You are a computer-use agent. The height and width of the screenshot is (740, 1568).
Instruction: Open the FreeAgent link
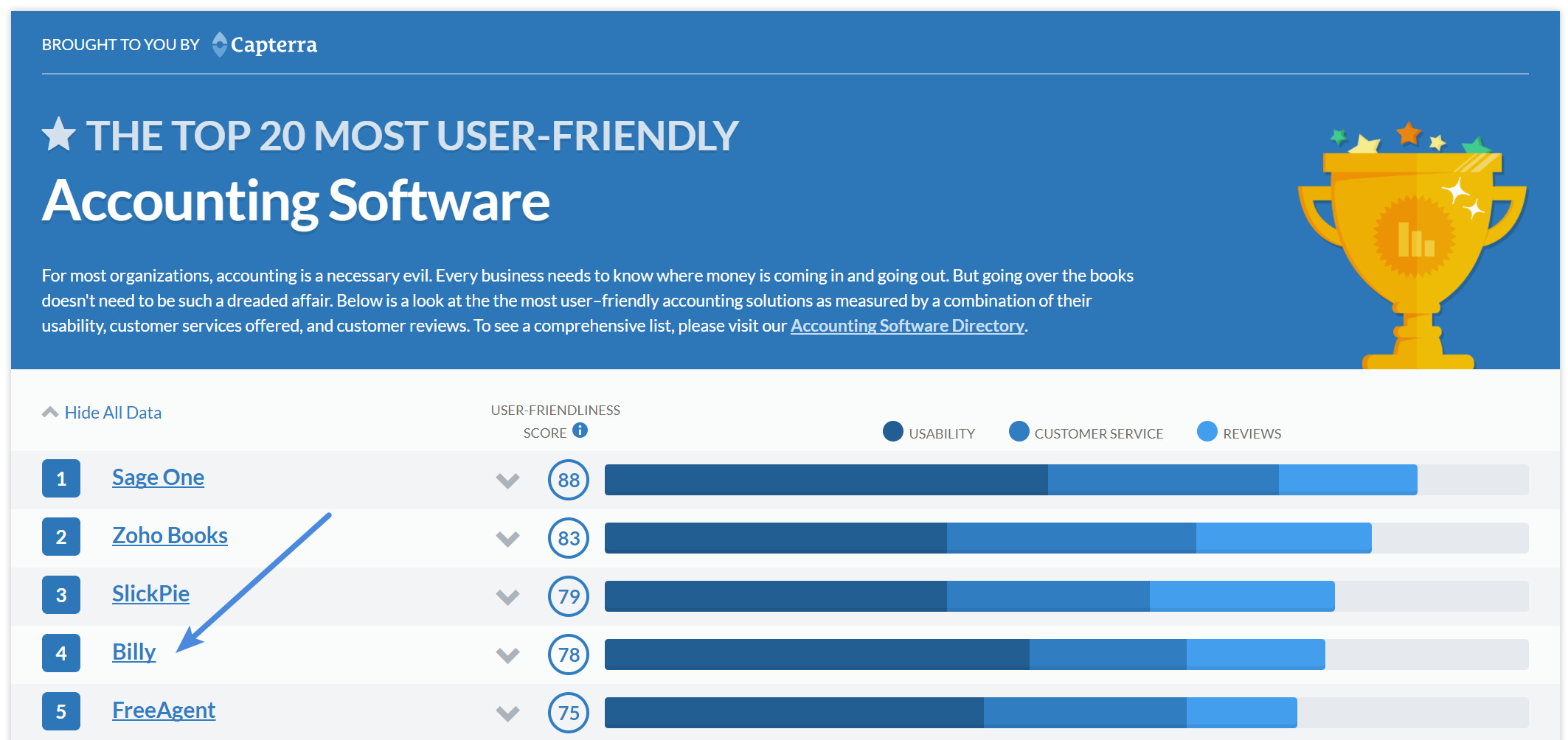pos(164,711)
